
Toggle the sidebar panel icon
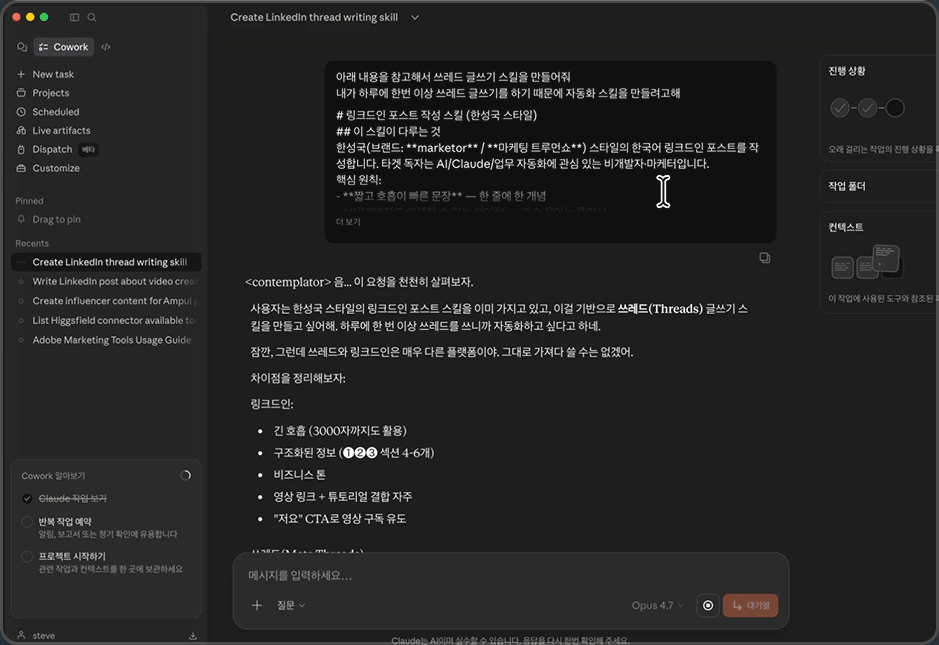click(74, 17)
